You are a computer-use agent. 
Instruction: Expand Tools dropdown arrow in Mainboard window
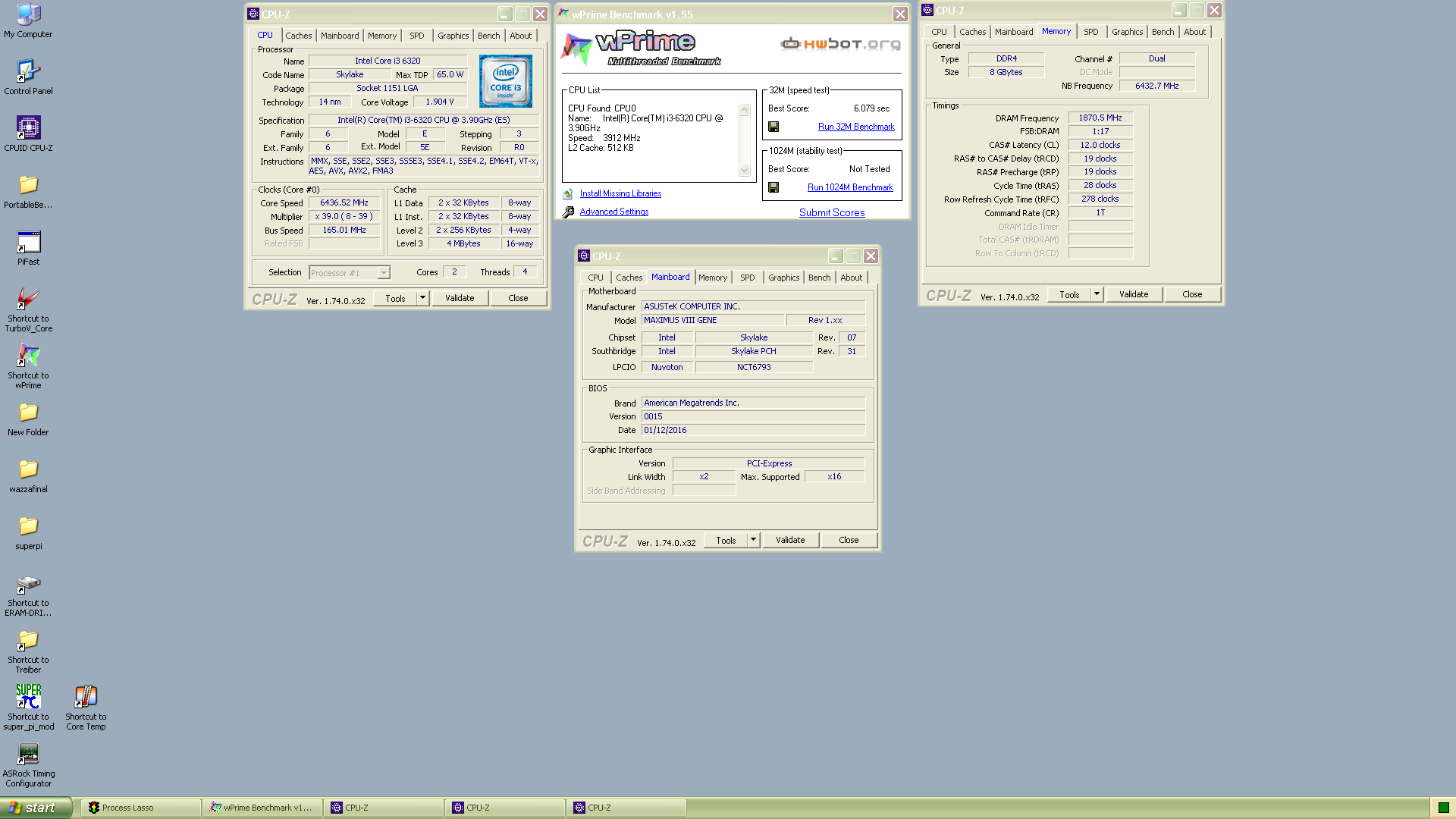pyautogui.click(x=754, y=540)
